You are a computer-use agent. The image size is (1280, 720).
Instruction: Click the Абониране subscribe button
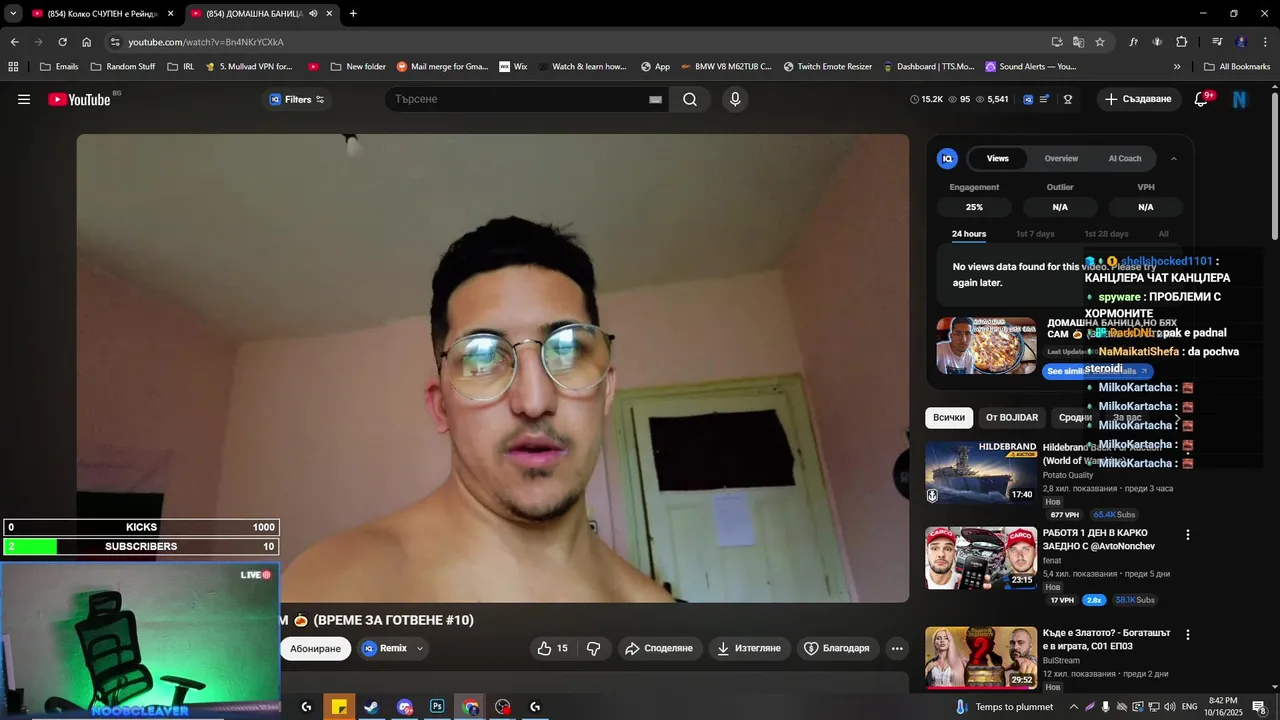pyautogui.click(x=315, y=649)
